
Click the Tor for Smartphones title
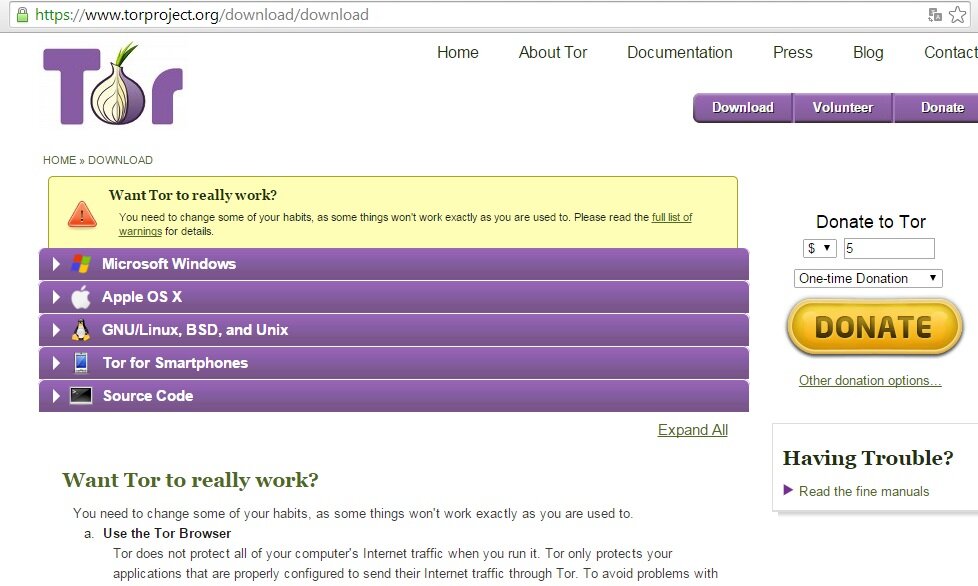pyautogui.click(x=175, y=363)
